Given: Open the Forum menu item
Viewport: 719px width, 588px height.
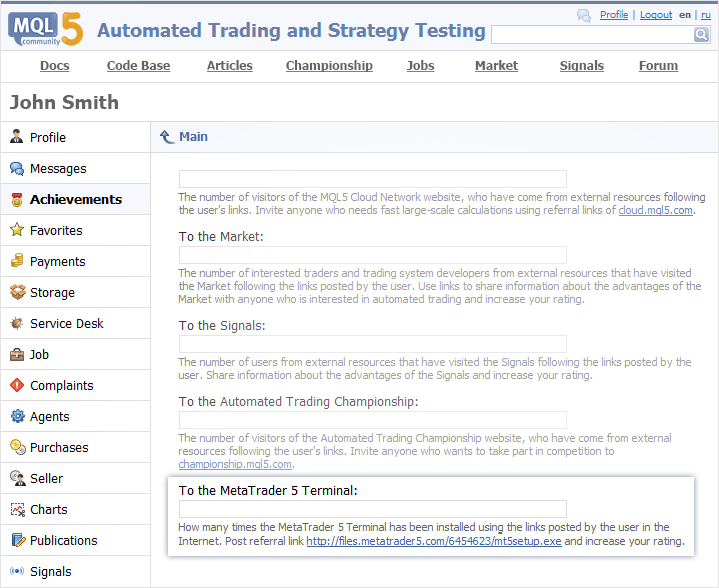Looking at the screenshot, I should (658, 66).
